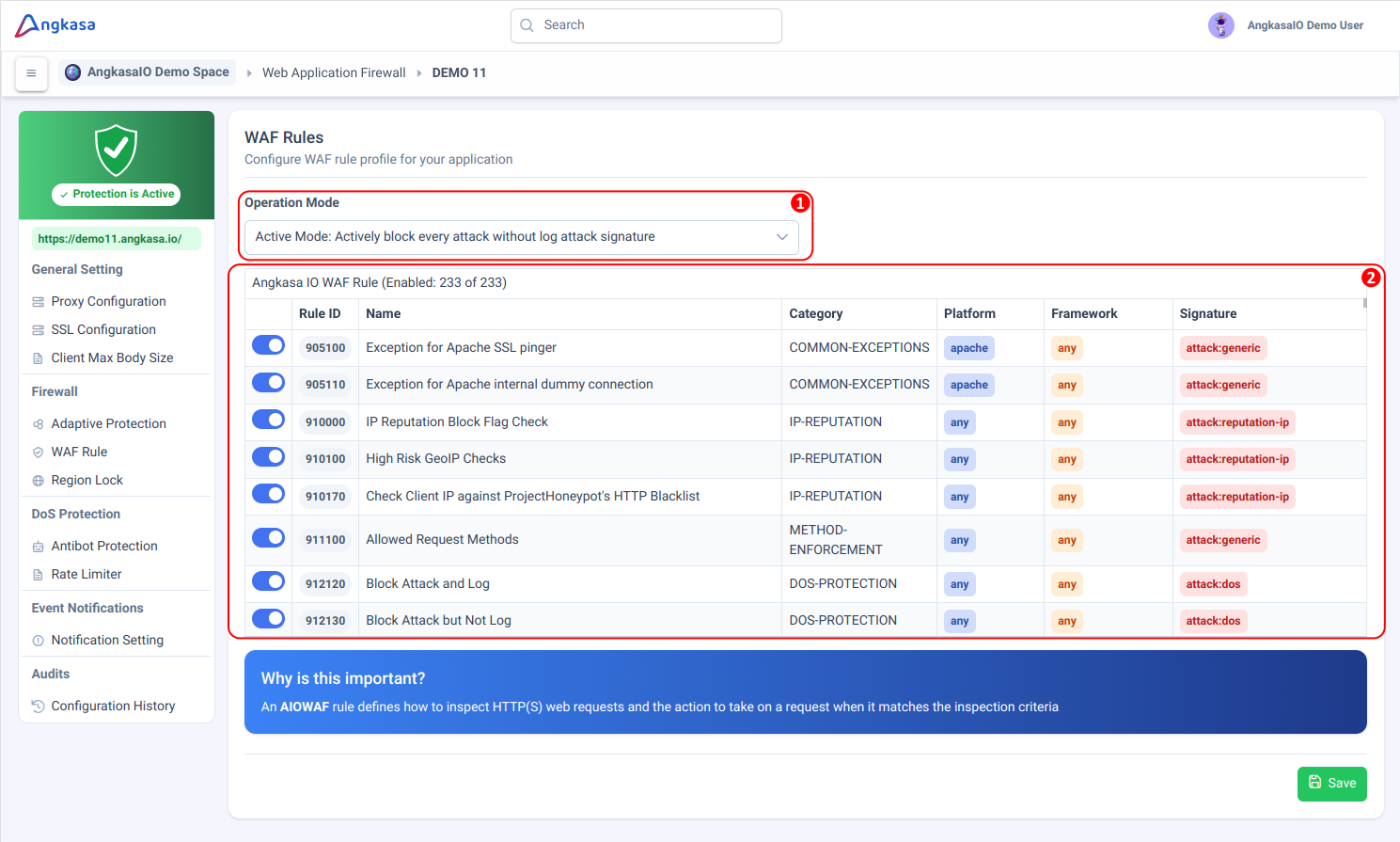
Task: Click the Proxy Configuration sidebar icon
Action: 39,302
